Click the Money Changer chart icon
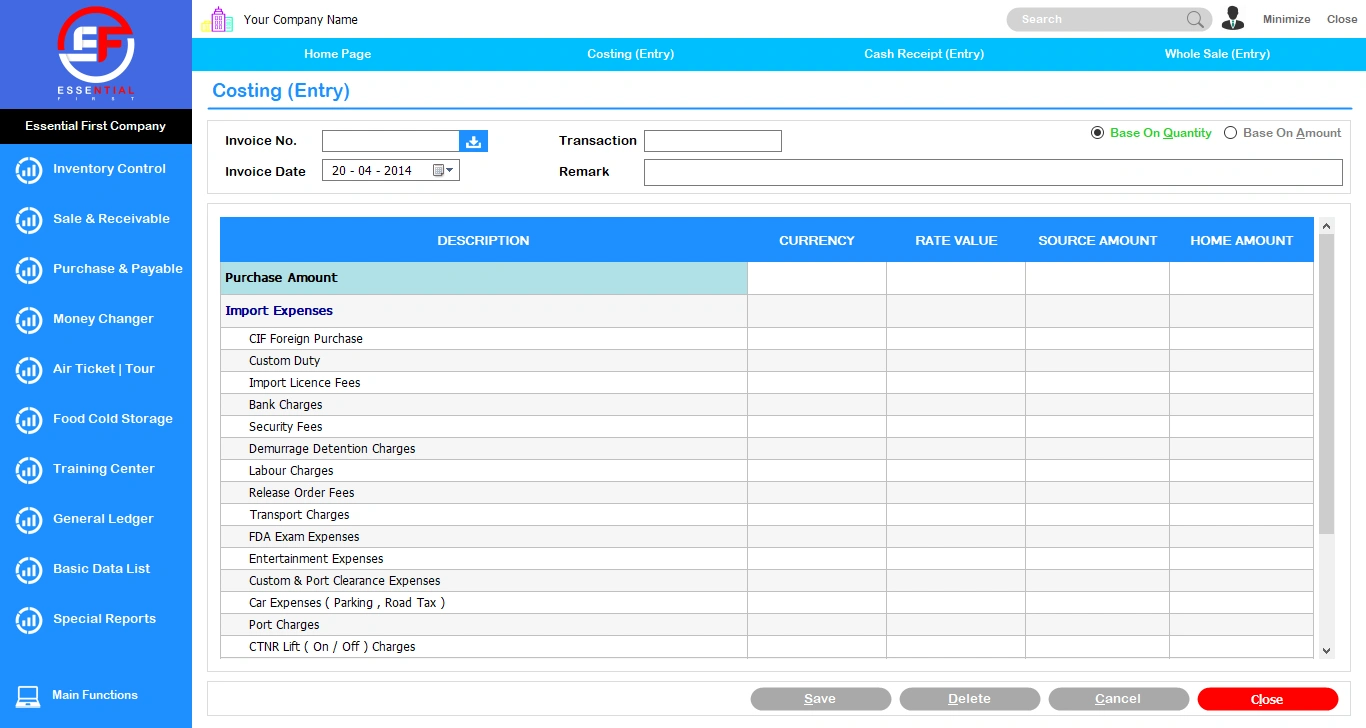 coord(29,320)
